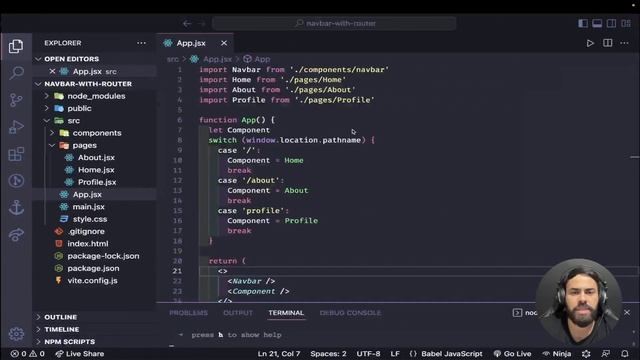Expand the Timeline section
This screenshot has height=360, width=640.
click(x=62, y=329)
